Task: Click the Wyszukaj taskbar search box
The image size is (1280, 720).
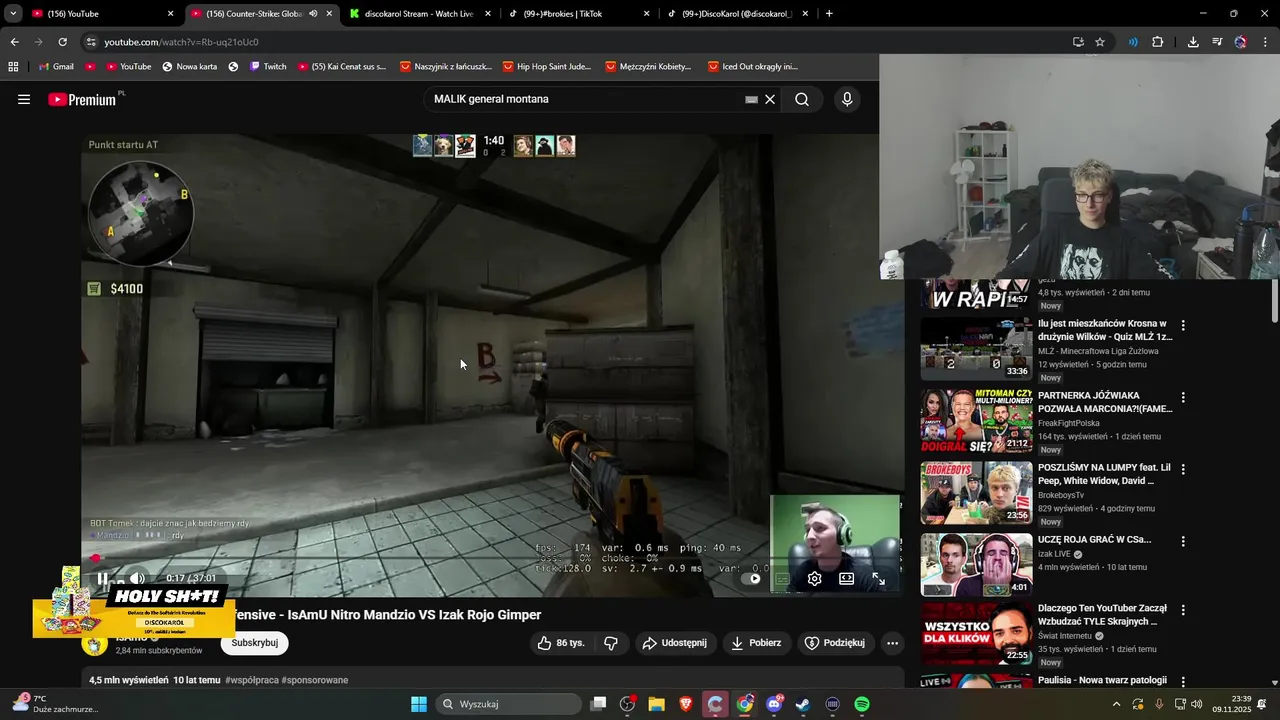Action: [x=509, y=704]
